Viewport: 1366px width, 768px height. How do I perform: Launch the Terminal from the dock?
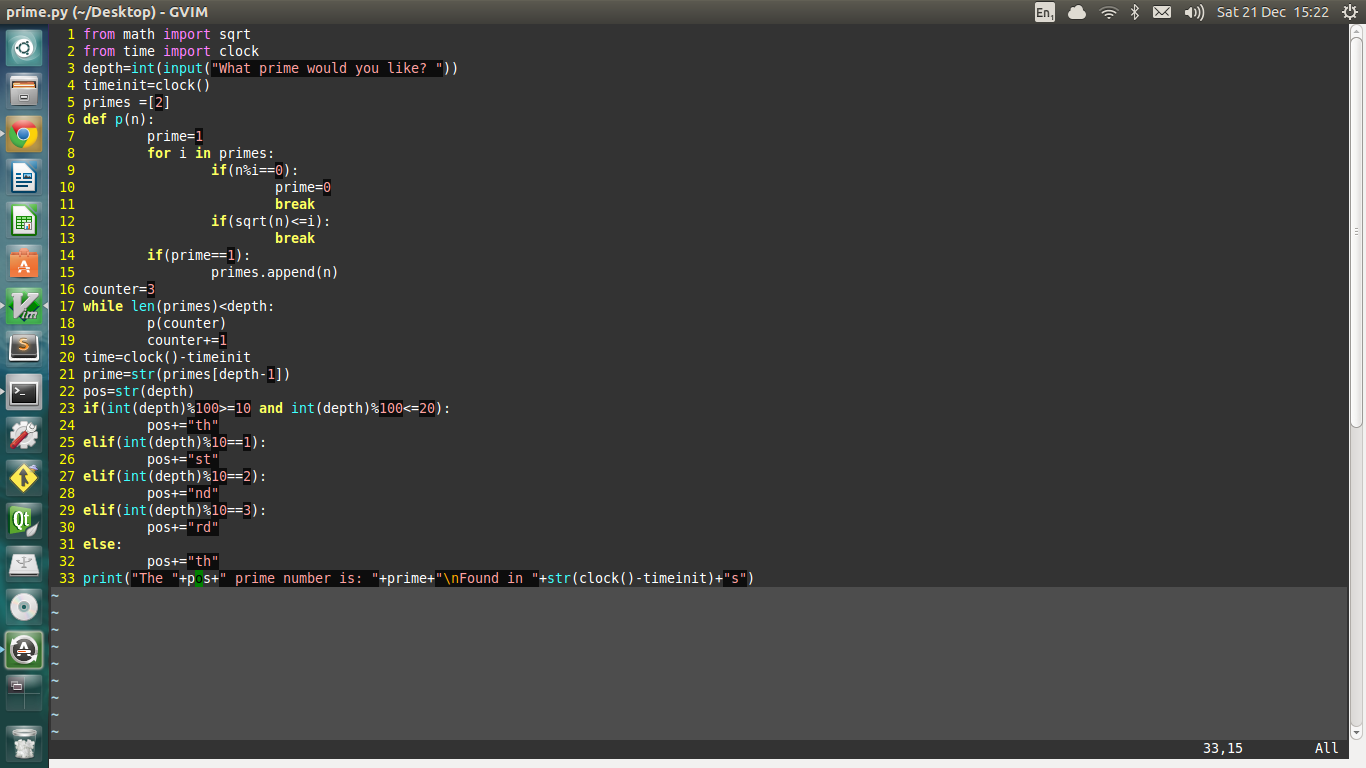(24, 392)
